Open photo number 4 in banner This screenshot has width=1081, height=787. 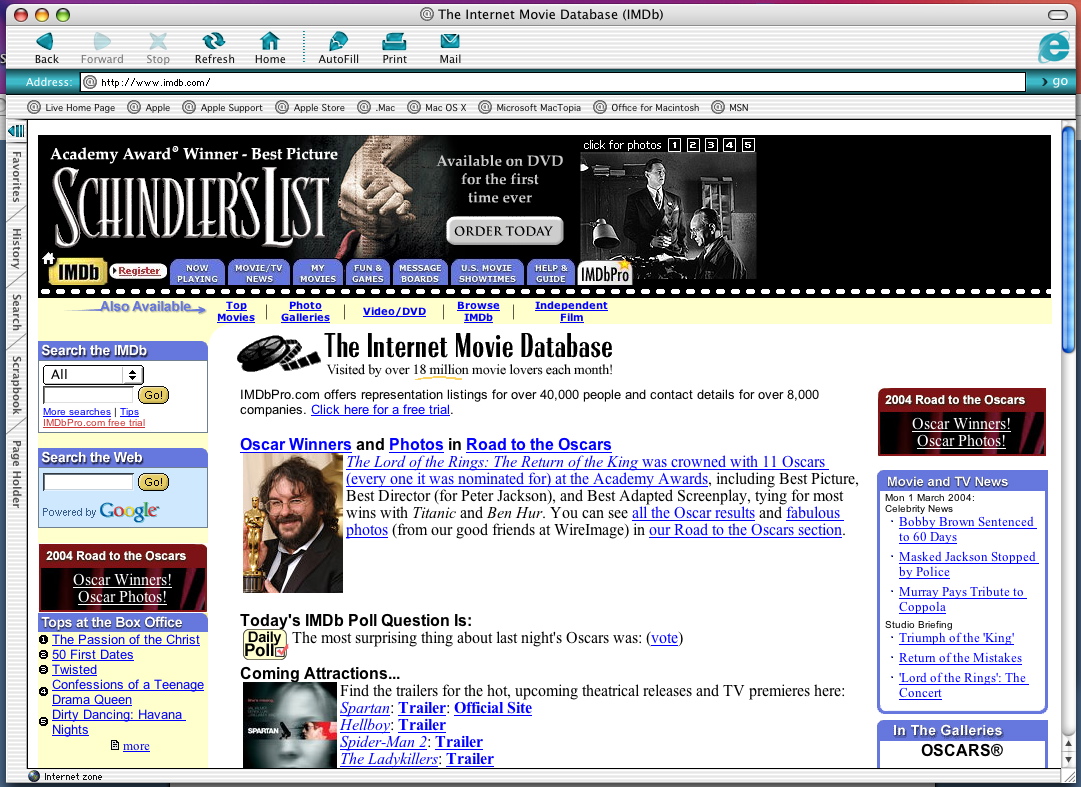(x=729, y=145)
